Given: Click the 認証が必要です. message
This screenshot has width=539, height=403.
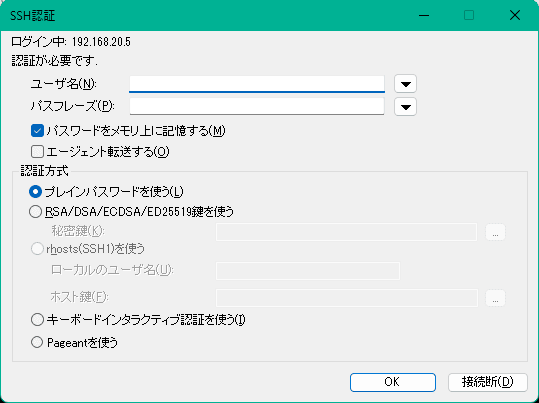Looking at the screenshot, I should click(55, 61).
